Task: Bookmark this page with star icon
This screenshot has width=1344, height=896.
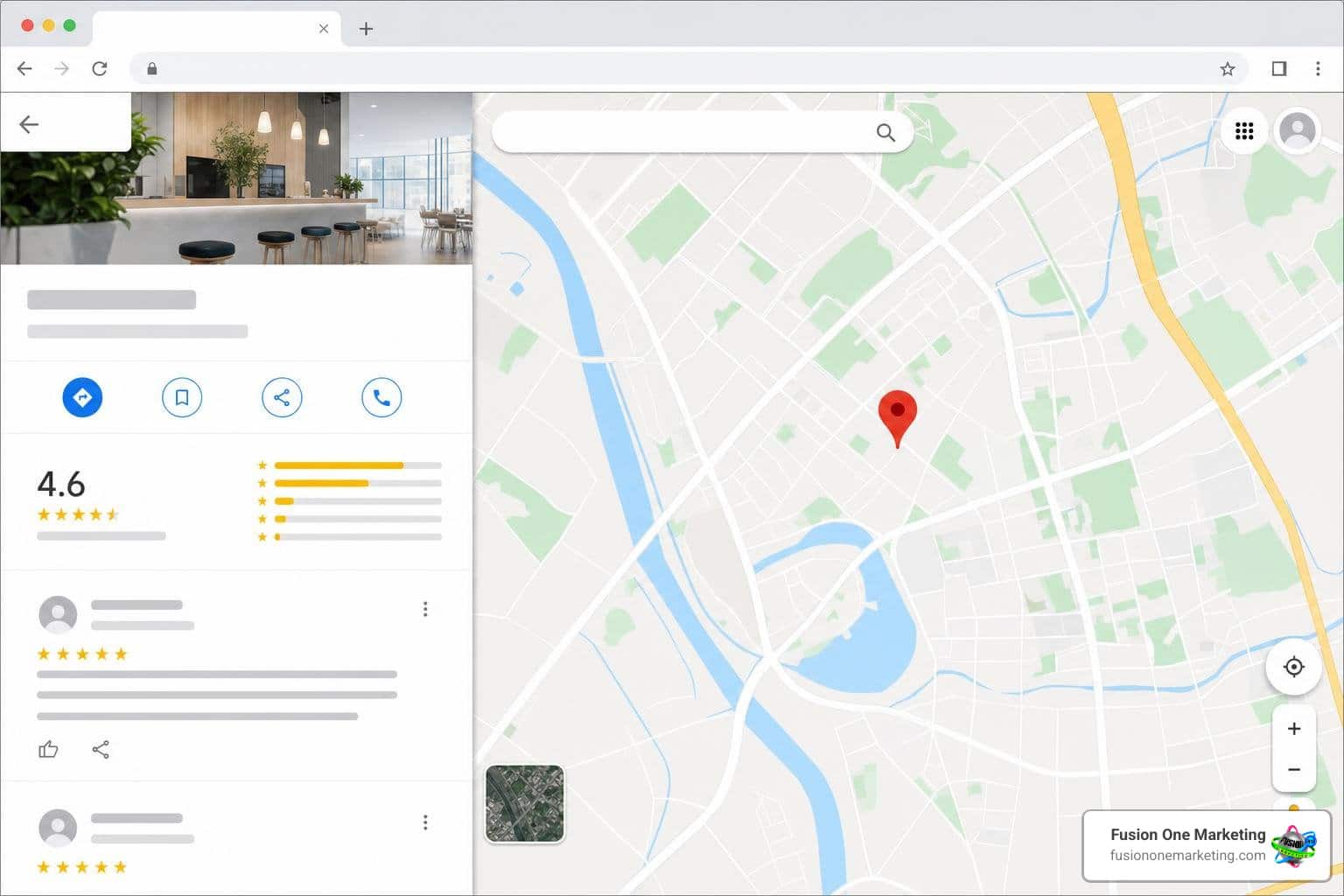Action: [1228, 68]
